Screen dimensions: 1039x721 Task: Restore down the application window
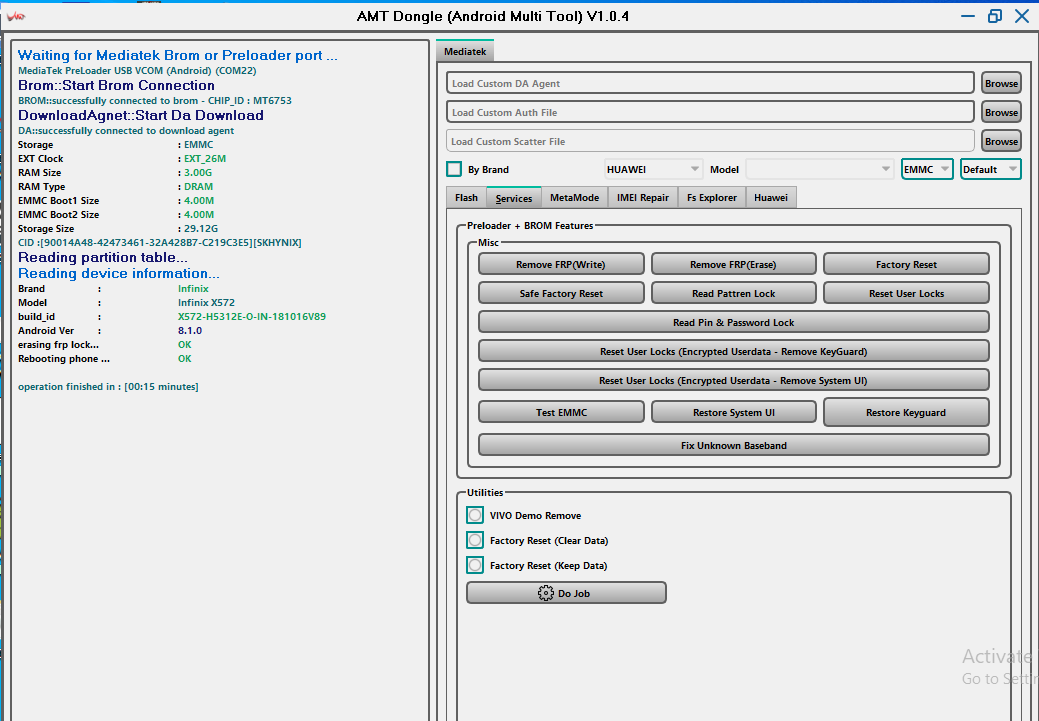(x=994, y=16)
